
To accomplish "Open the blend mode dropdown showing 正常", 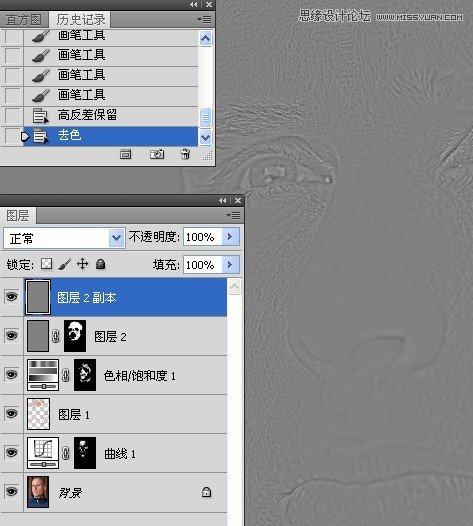I will 64,238.
